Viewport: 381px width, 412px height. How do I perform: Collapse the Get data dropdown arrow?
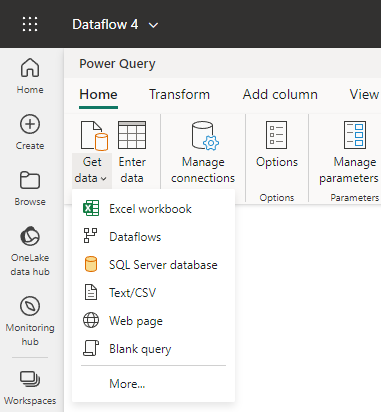[104, 179]
